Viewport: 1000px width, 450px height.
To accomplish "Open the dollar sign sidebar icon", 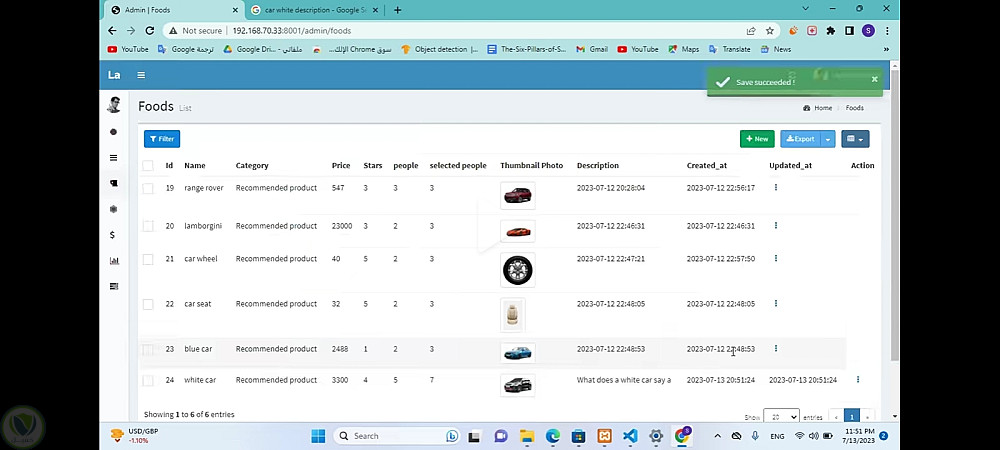I will (x=113, y=235).
